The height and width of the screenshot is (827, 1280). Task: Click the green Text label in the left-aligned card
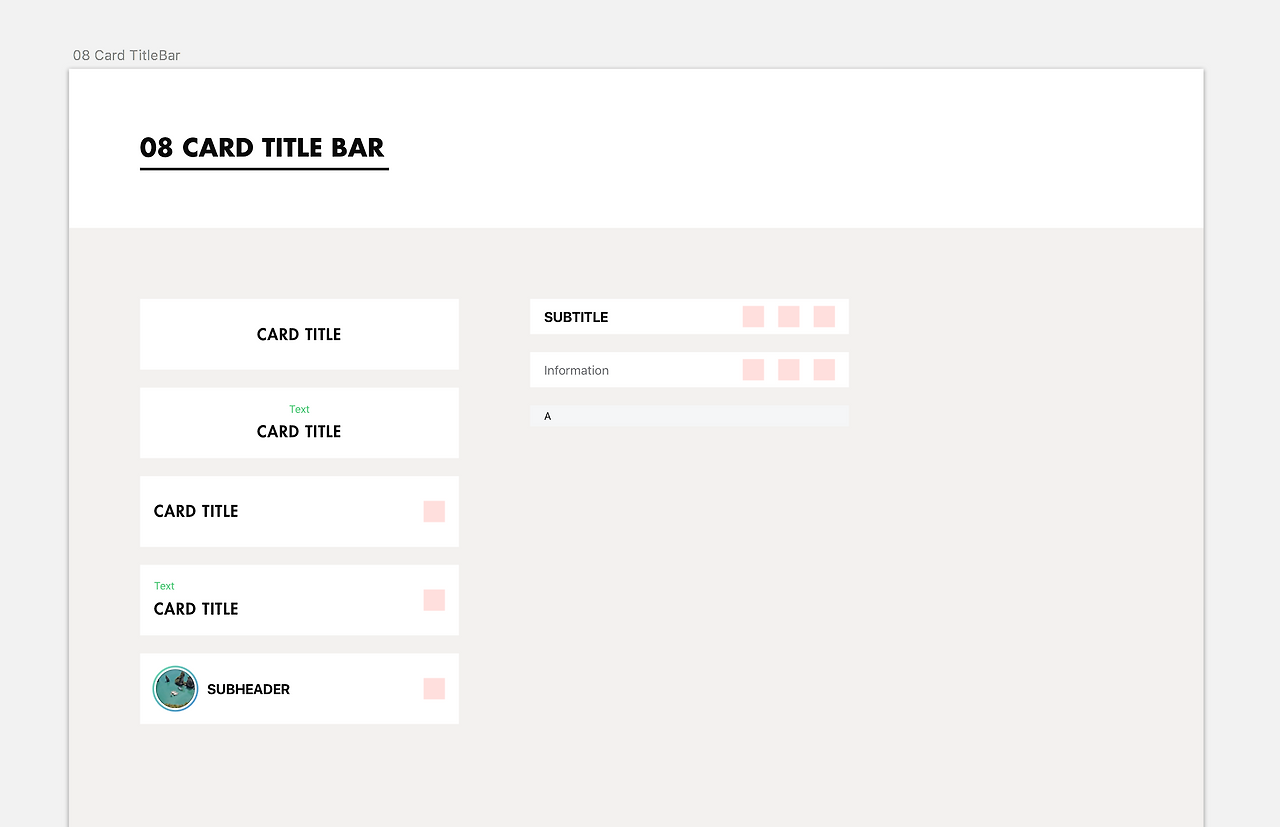164,586
